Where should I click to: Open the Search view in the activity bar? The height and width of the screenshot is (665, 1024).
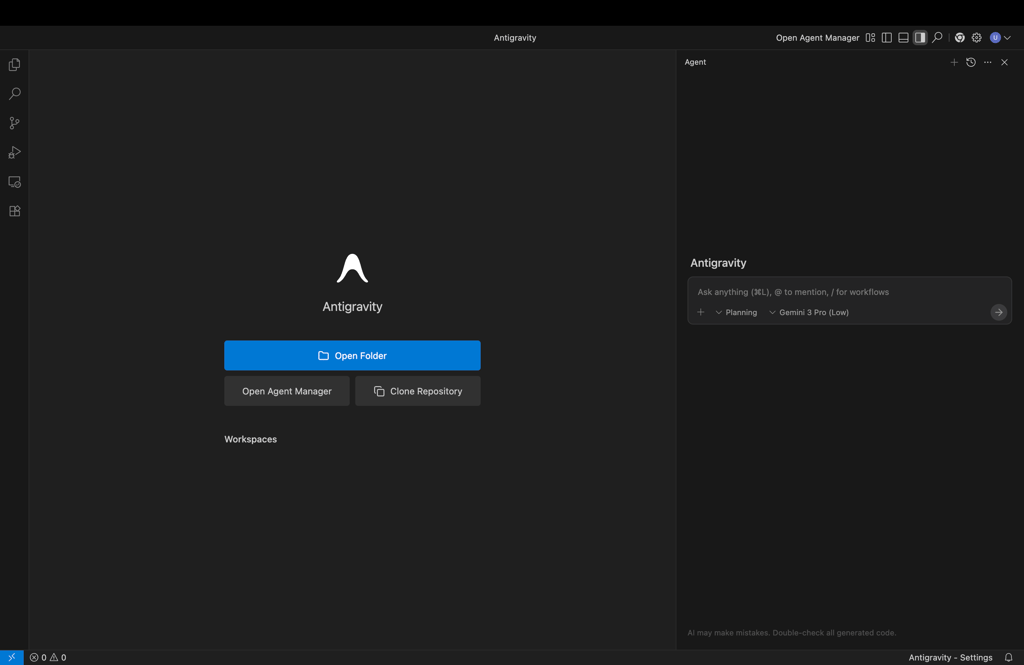(14, 94)
